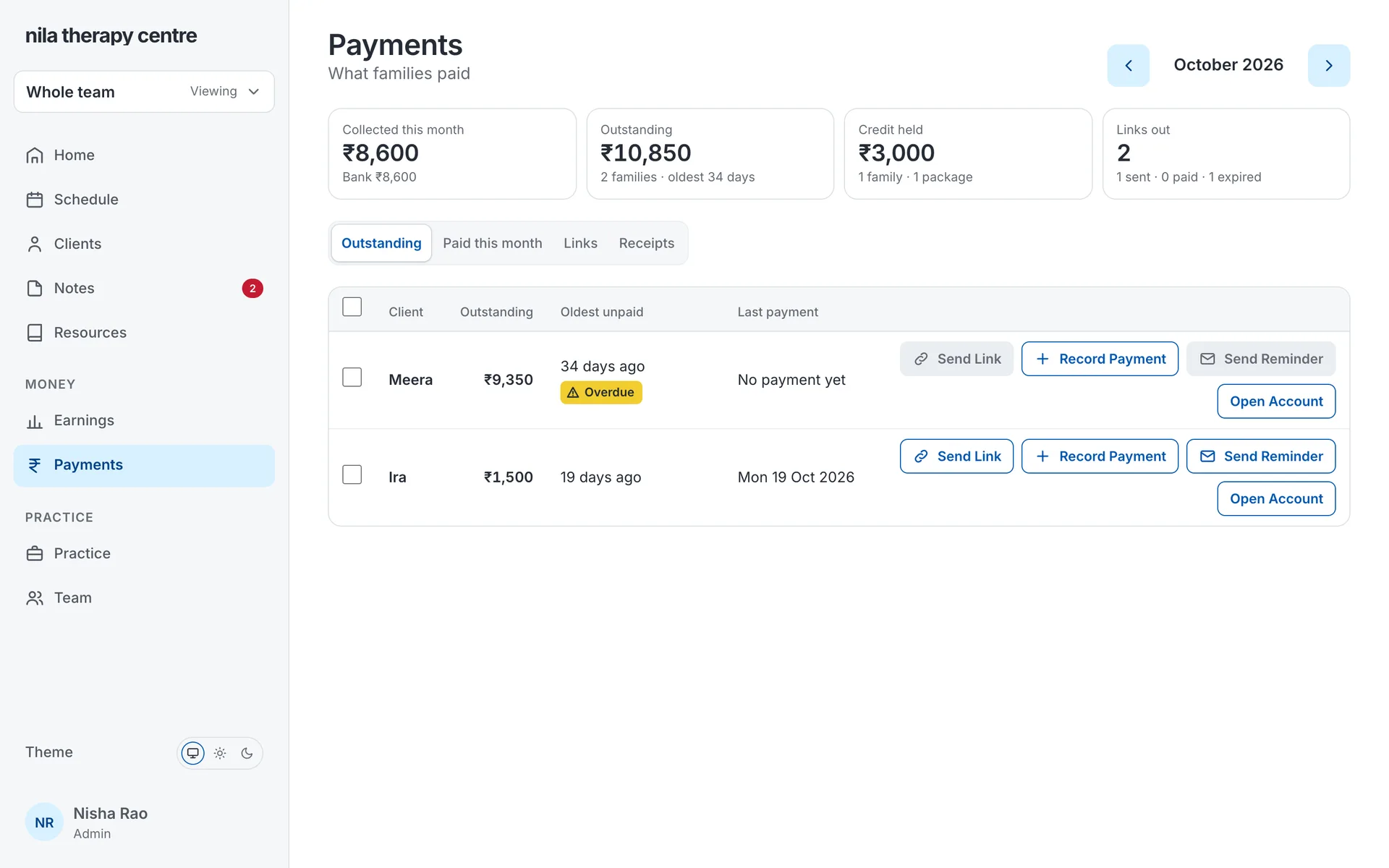Open Team under Practice section
This screenshot has width=1389, height=868.
point(144,598)
